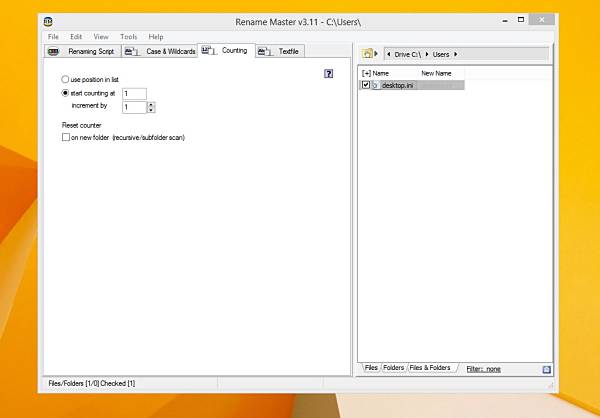Switch to the Case & Wildcards tab

pos(160,51)
